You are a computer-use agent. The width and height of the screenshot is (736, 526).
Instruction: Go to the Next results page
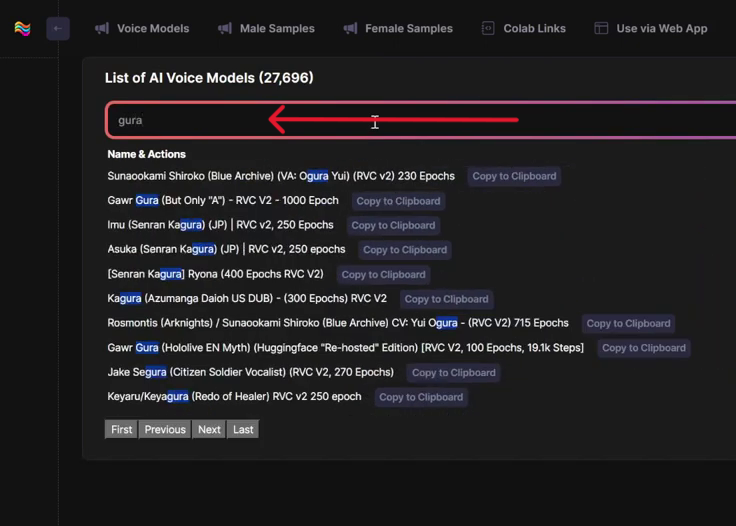click(209, 429)
